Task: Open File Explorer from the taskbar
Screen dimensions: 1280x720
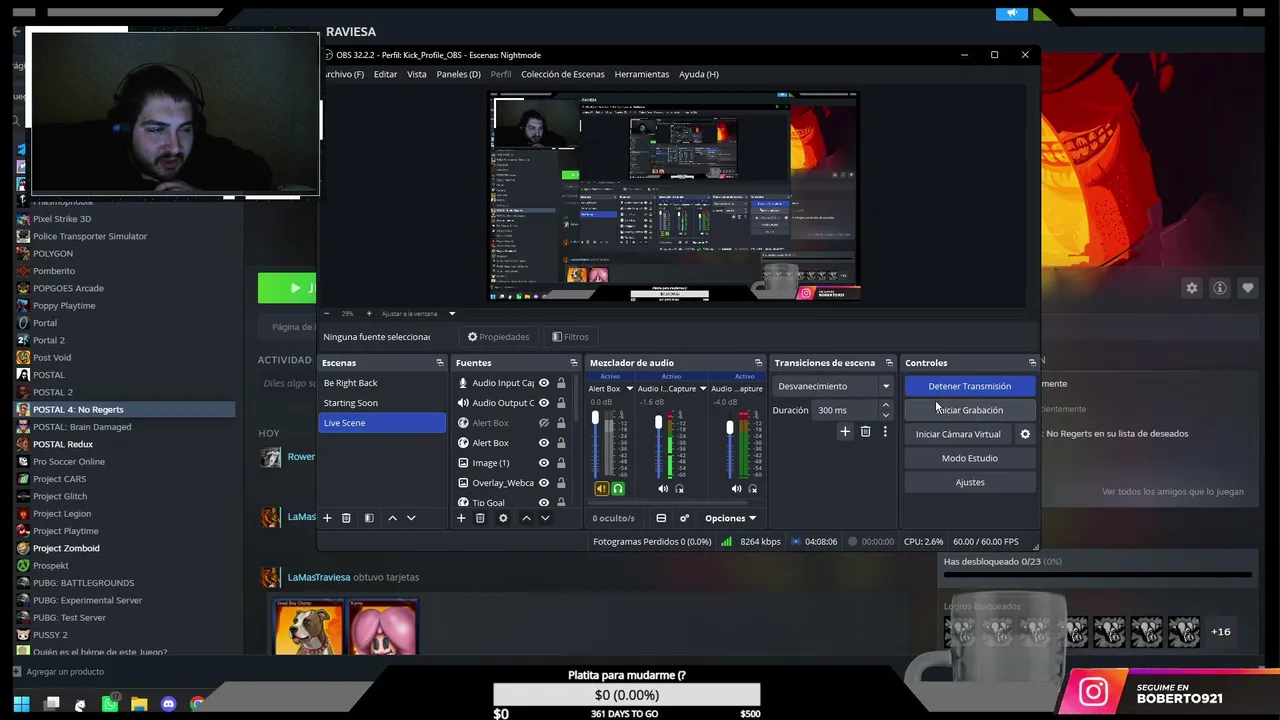Action: 139,704
